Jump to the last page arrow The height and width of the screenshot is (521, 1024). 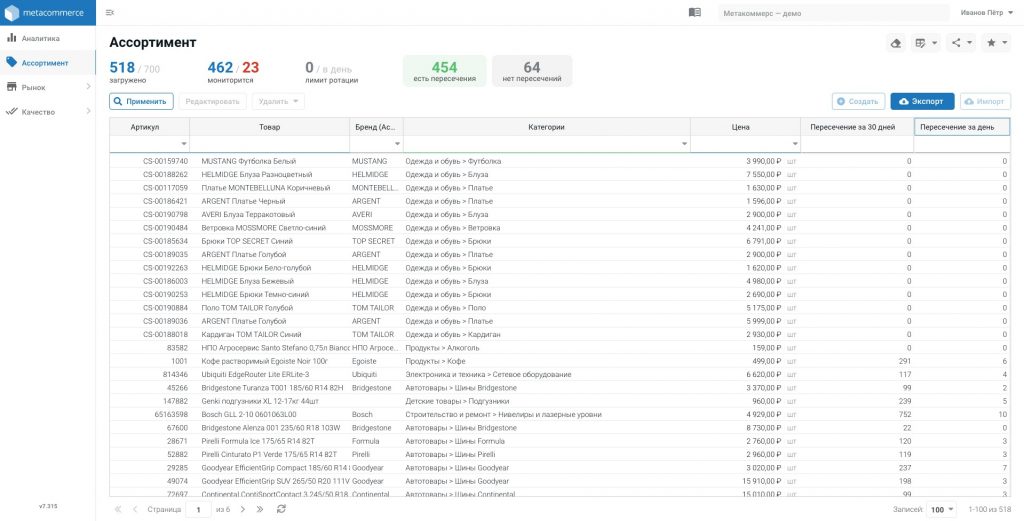[x=259, y=509]
